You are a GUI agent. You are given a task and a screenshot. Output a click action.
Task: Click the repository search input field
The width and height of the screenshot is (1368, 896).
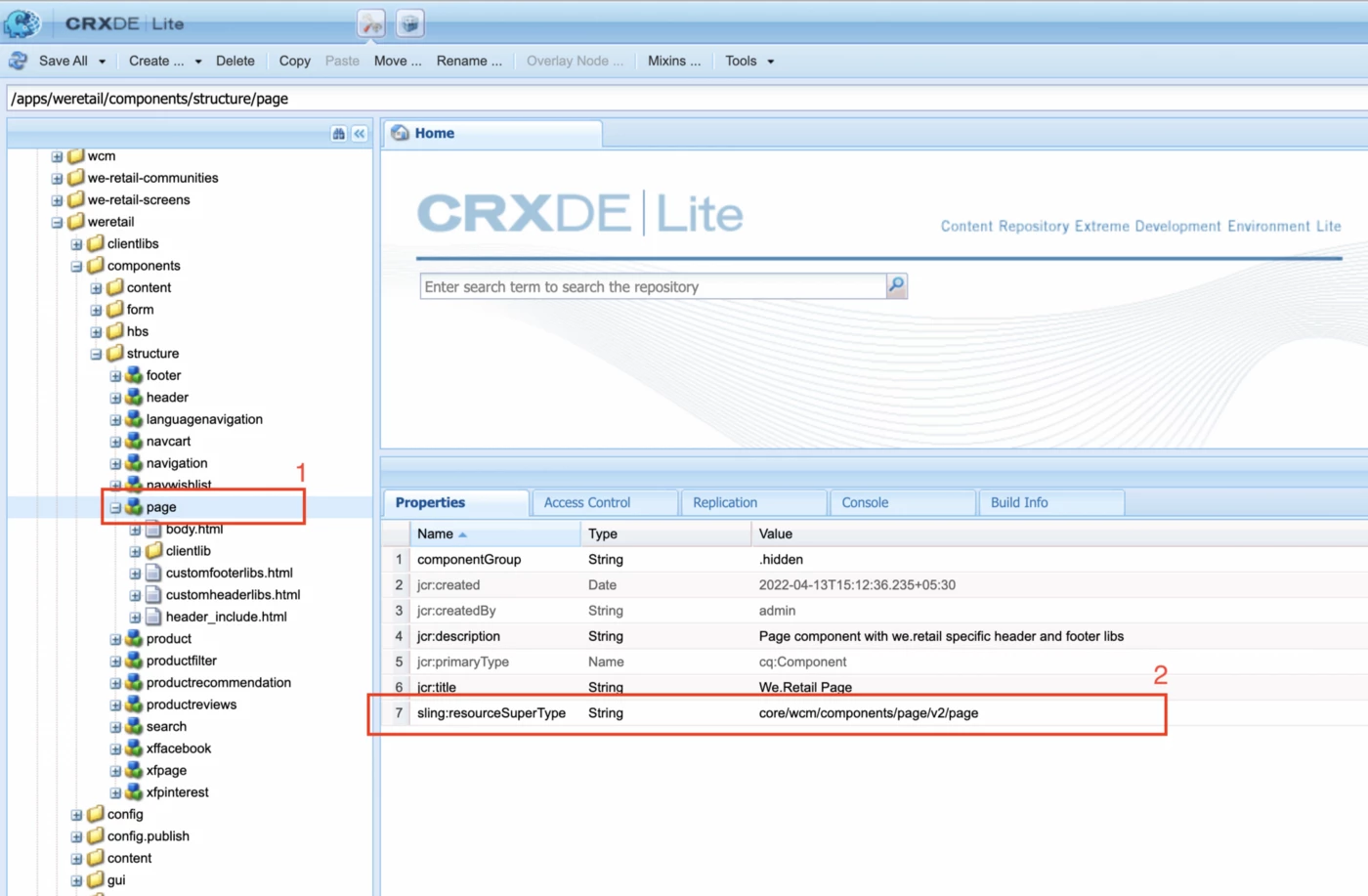(653, 286)
